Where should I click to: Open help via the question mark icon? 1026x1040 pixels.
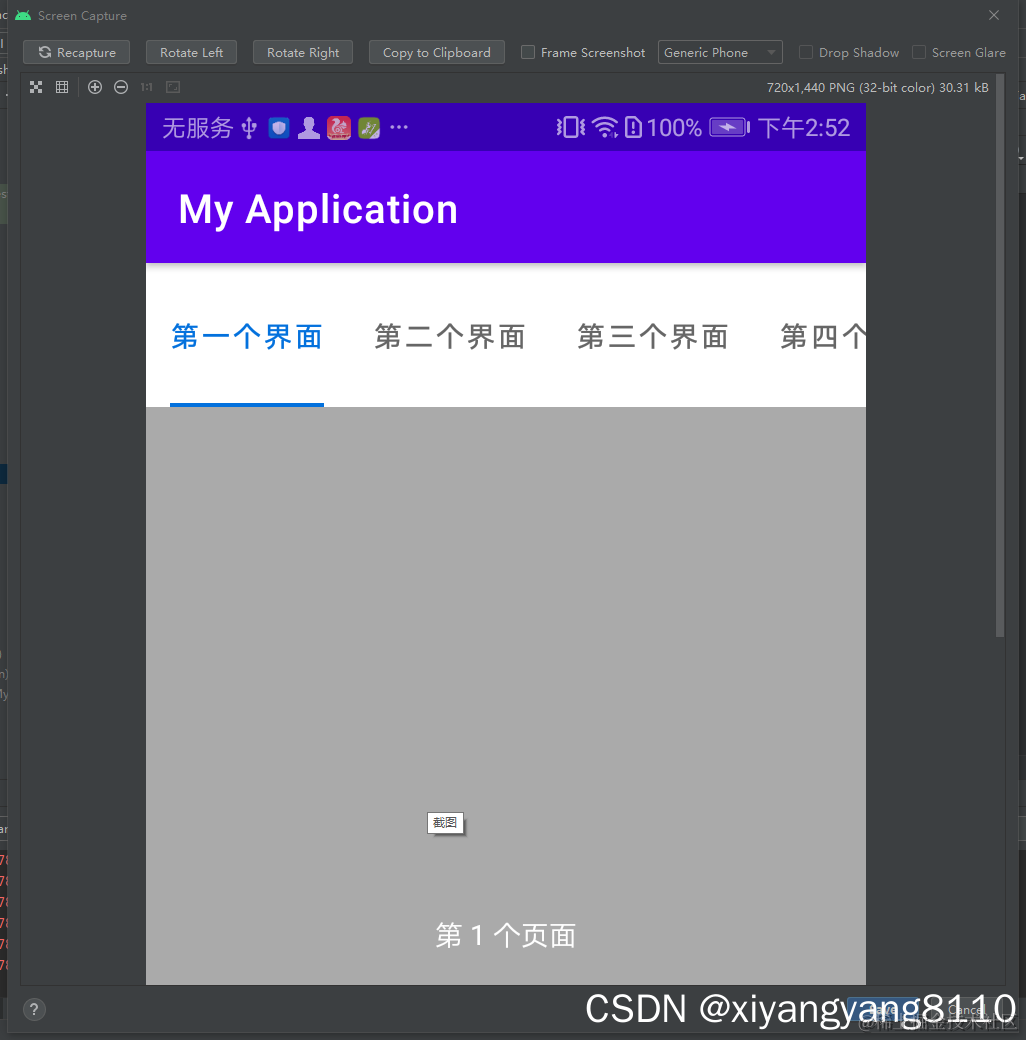[x=34, y=1009]
